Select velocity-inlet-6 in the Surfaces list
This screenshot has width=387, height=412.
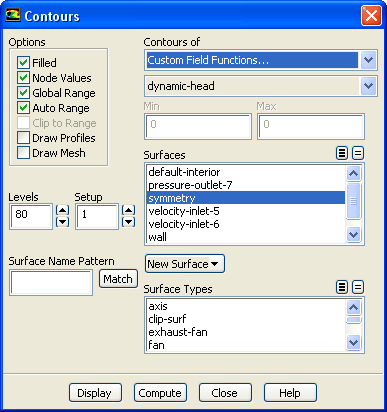(246, 224)
